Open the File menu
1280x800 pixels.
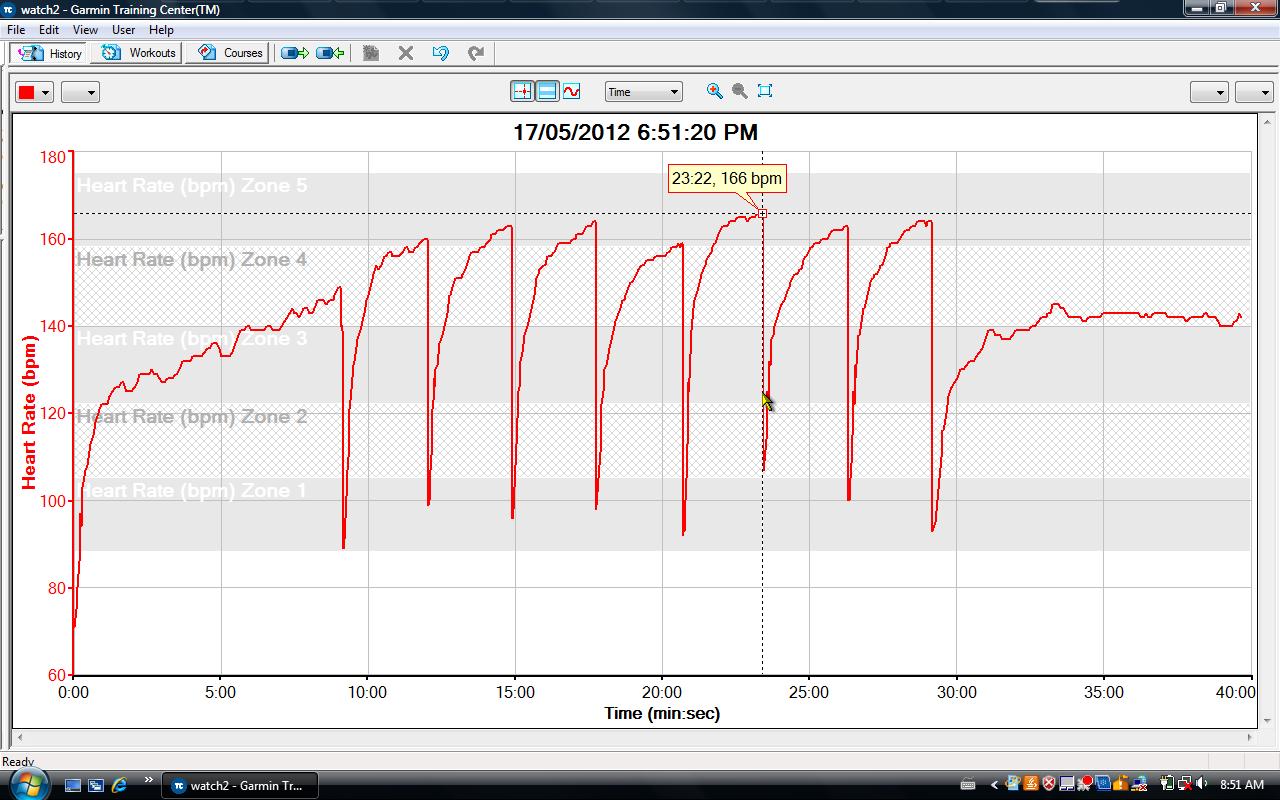pos(16,30)
